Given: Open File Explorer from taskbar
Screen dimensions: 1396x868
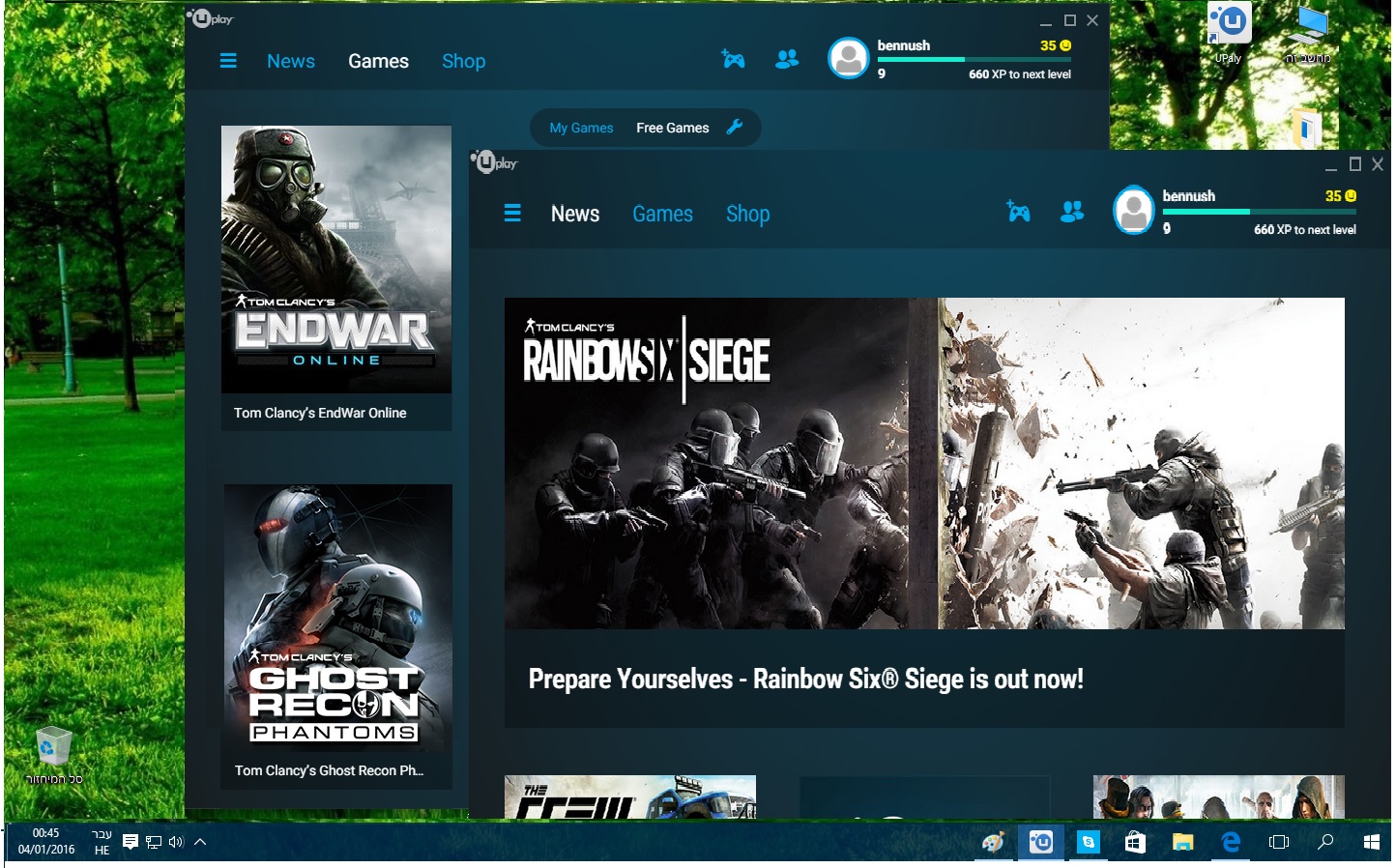Looking at the screenshot, I should pyautogui.click(x=1182, y=842).
